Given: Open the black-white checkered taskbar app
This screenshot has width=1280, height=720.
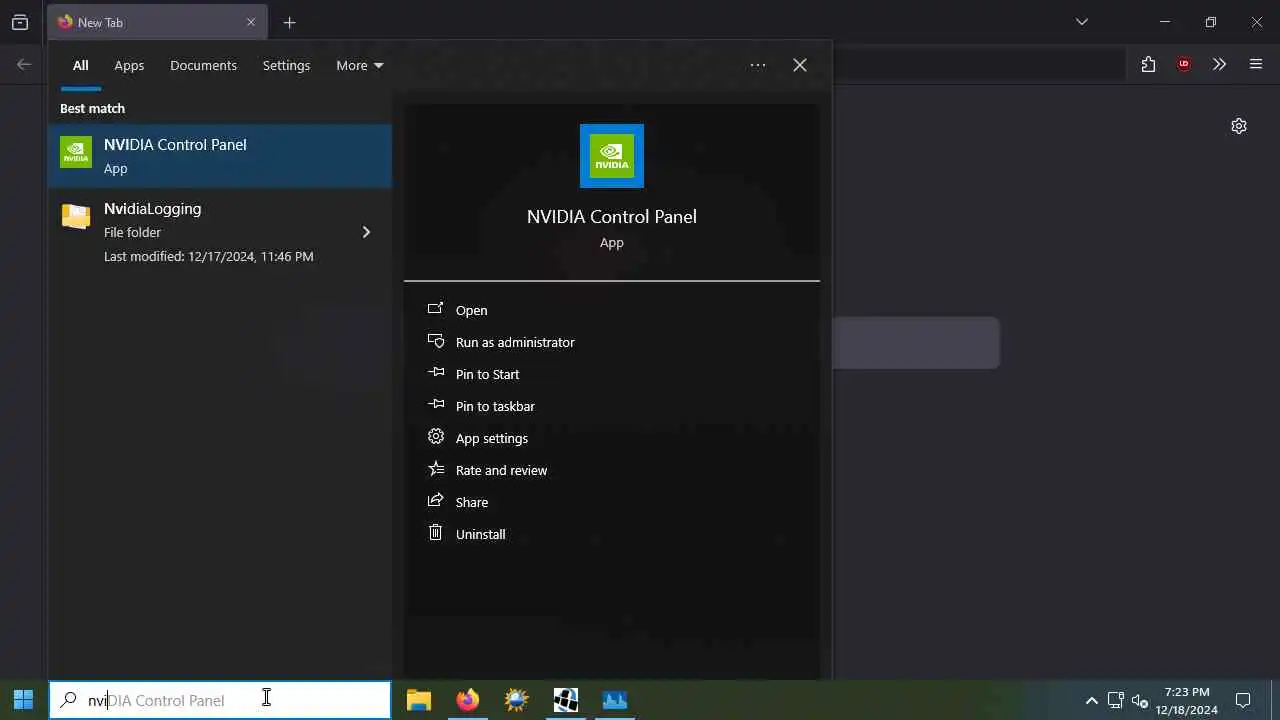Looking at the screenshot, I should click(565, 700).
